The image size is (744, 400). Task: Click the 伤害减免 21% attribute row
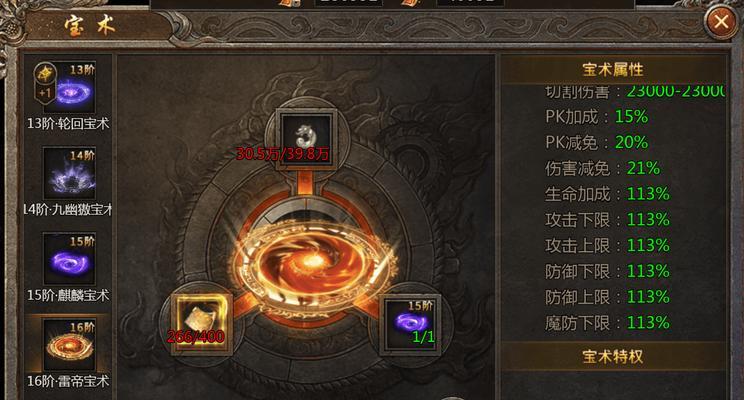click(x=603, y=168)
